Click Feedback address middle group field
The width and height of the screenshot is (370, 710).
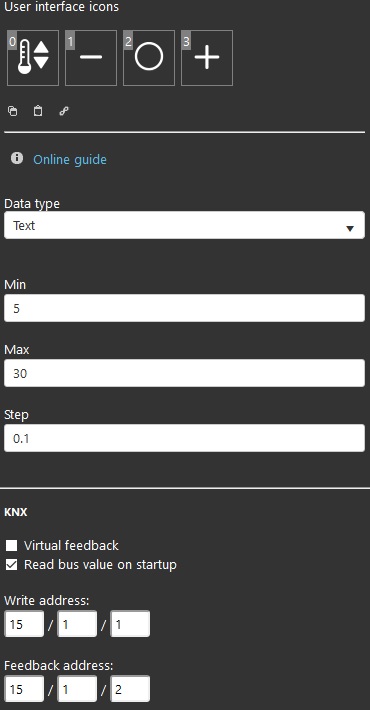coord(77,689)
